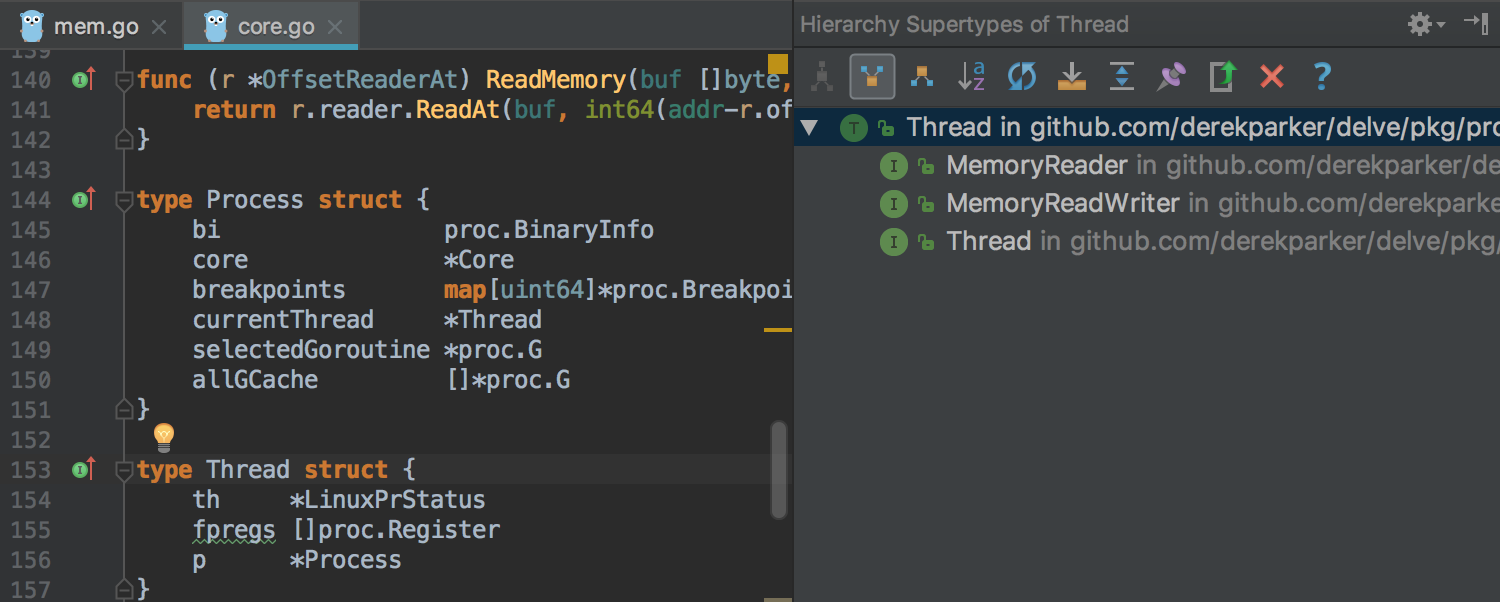Click the implements gutter icon on line 144
The width and height of the screenshot is (1500, 602).
point(84,199)
